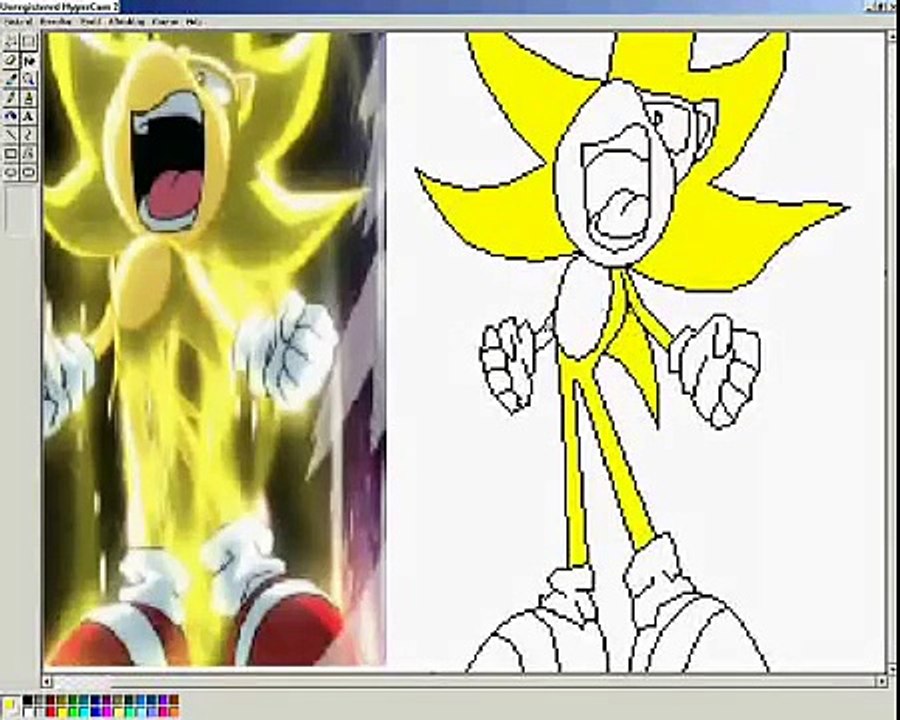
Task: Pick the white color swatch
Action: coord(28,711)
